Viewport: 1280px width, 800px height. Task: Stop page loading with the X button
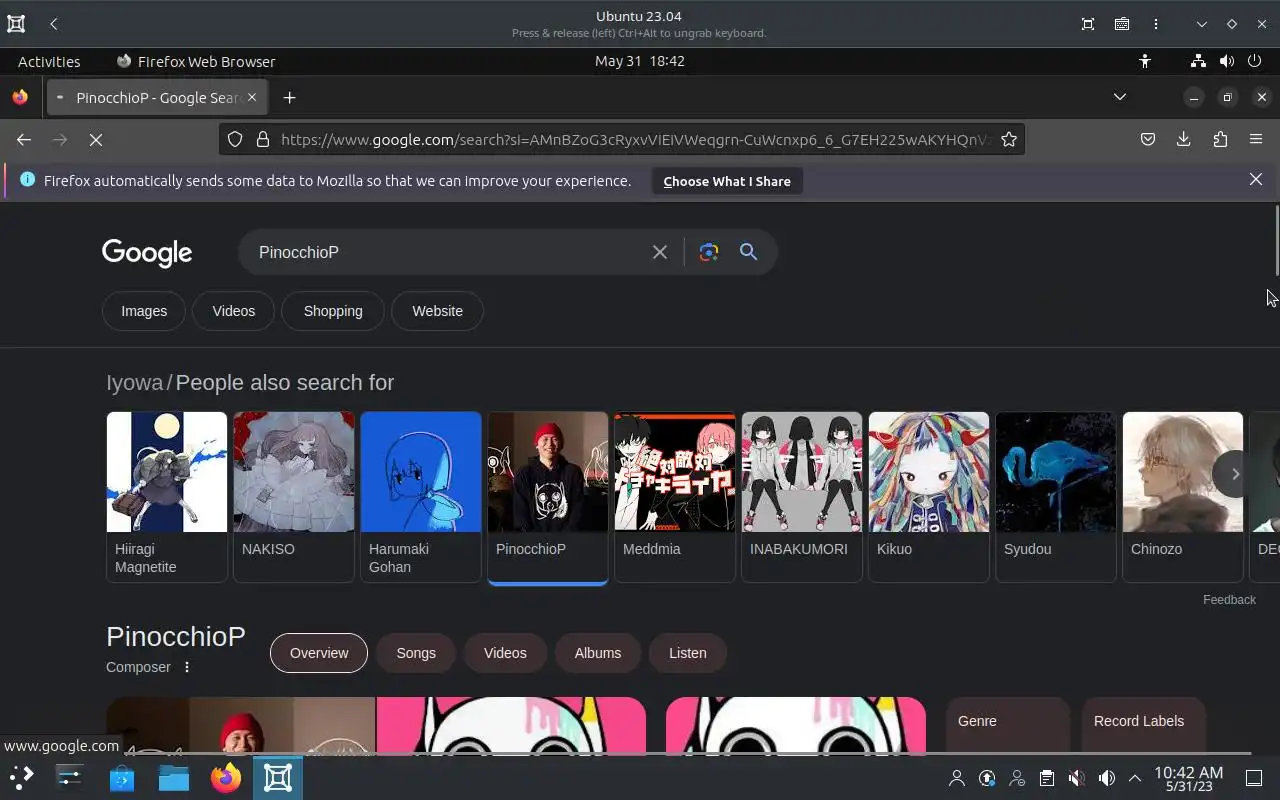96,140
